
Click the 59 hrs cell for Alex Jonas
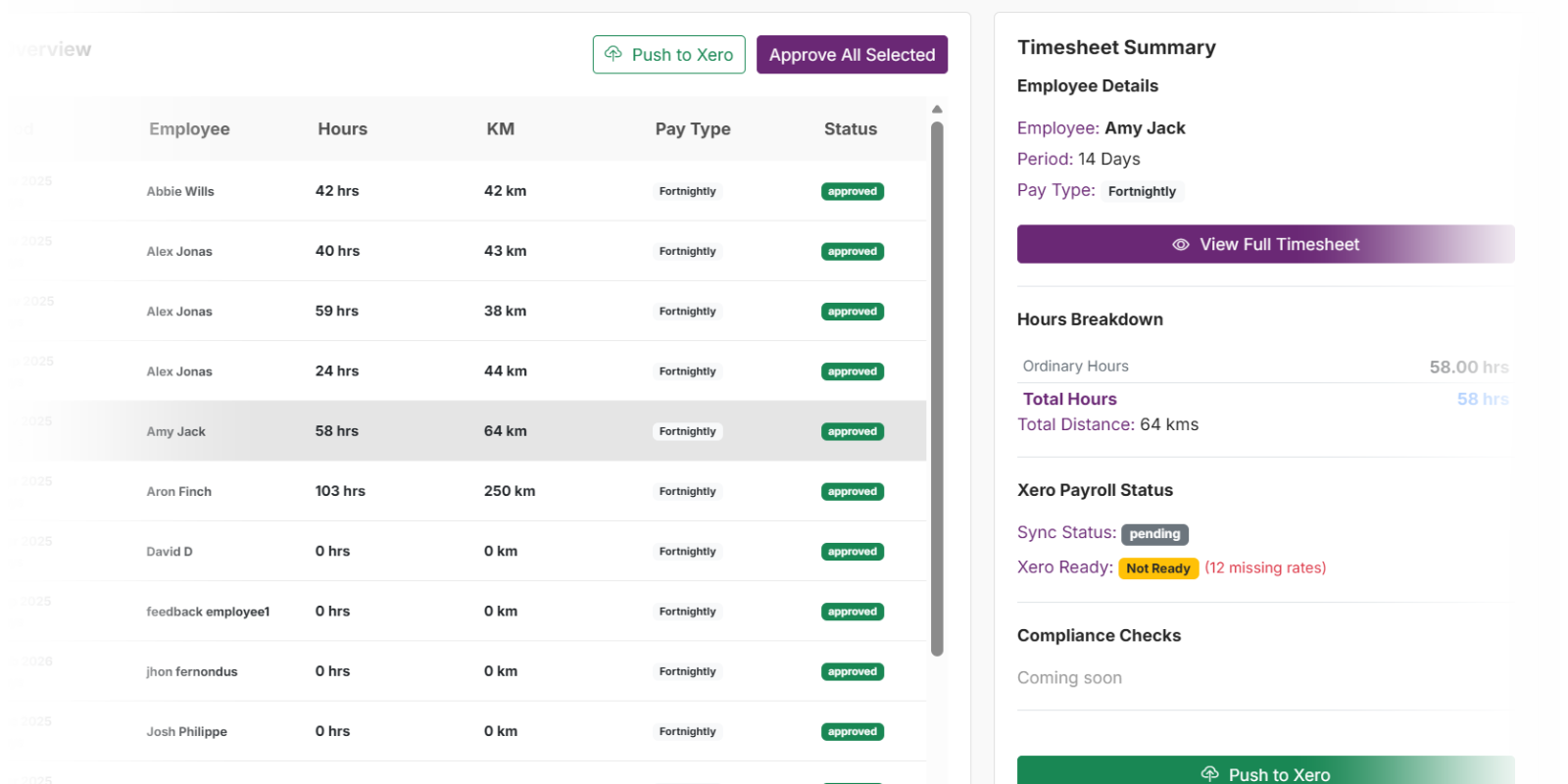(337, 311)
